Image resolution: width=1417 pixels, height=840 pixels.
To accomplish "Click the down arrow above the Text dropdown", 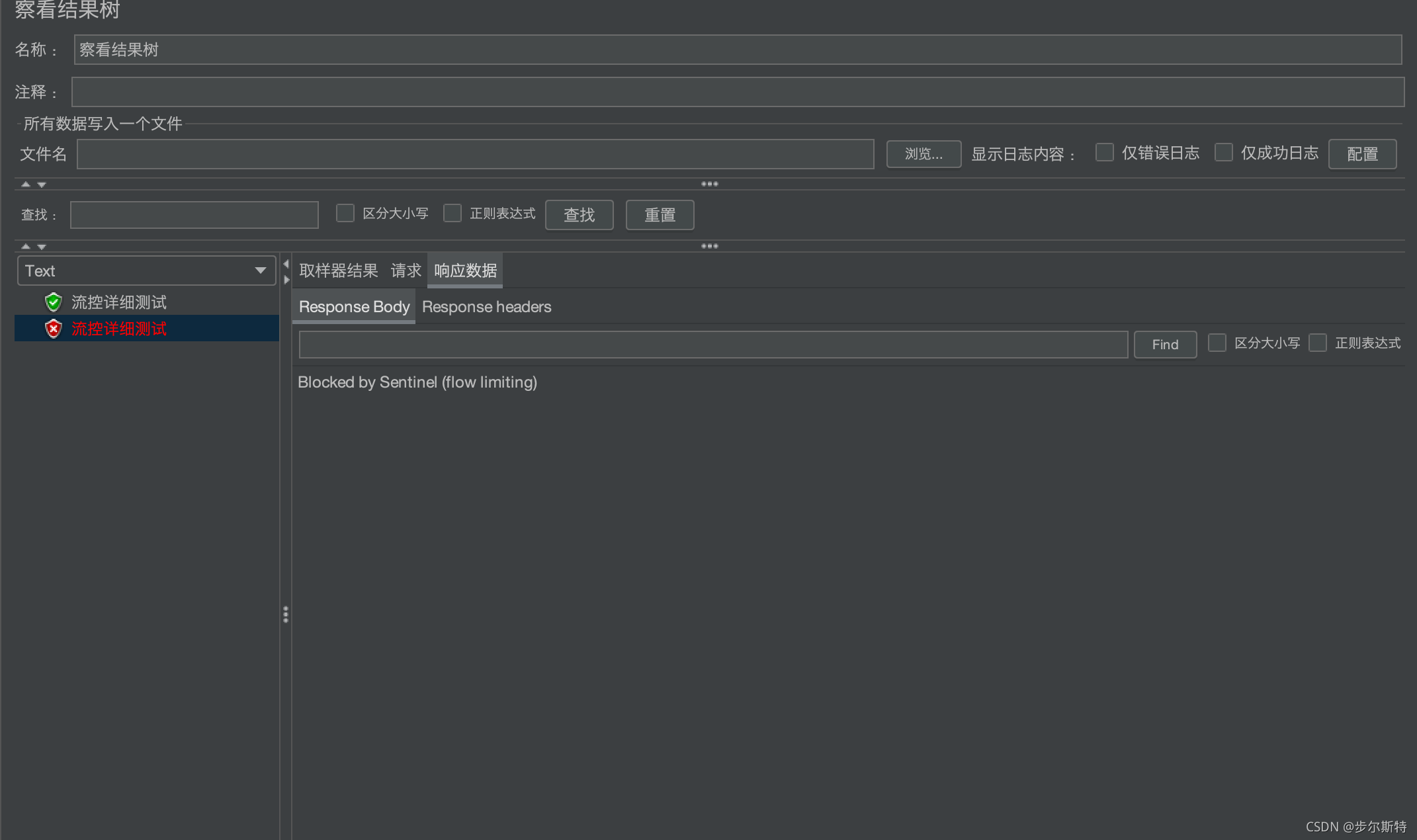I will [42, 246].
